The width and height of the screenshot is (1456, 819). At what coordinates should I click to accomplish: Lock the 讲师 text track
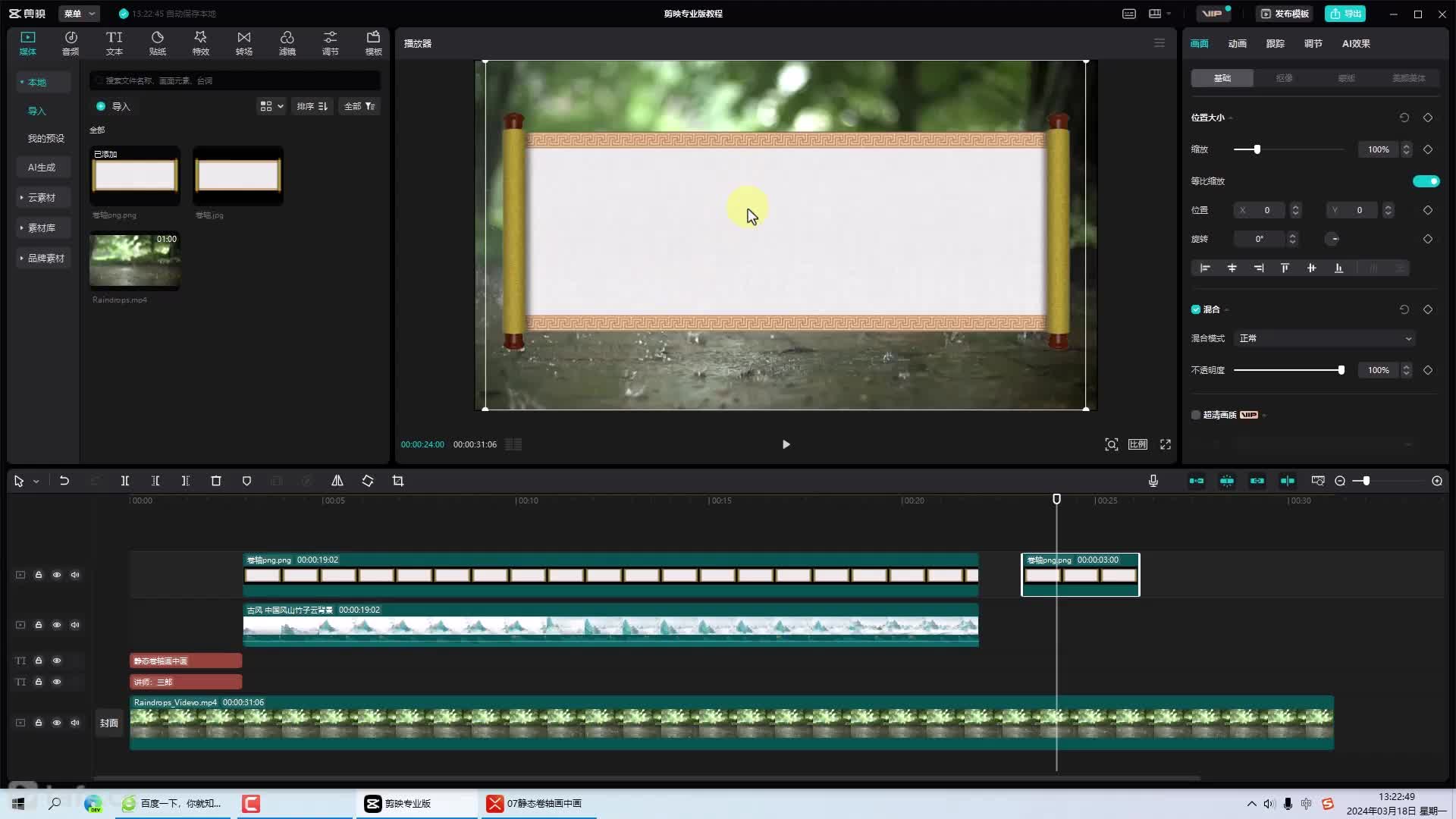(39, 682)
